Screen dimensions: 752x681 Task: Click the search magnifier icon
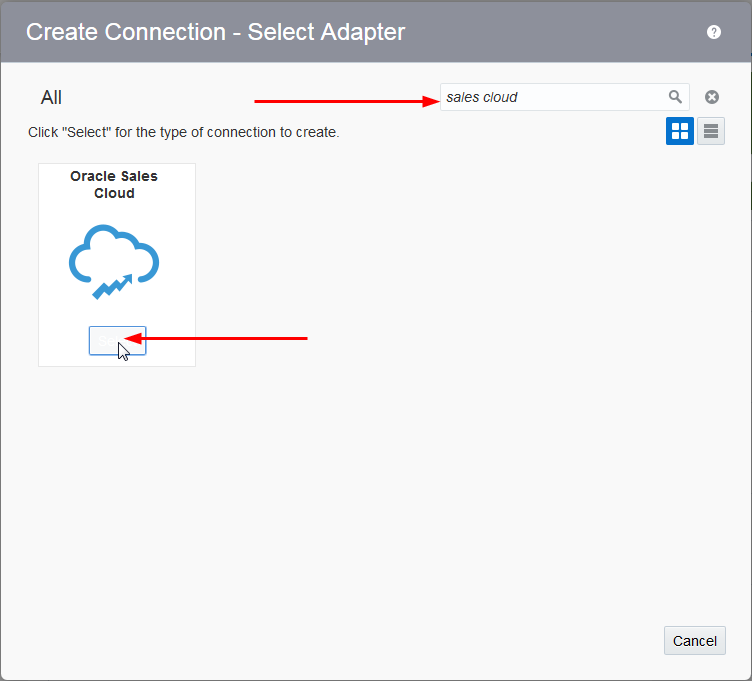675,97
